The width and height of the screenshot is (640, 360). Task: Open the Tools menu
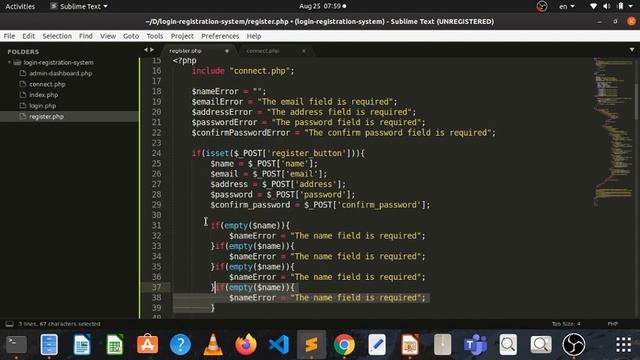[155, 36]
